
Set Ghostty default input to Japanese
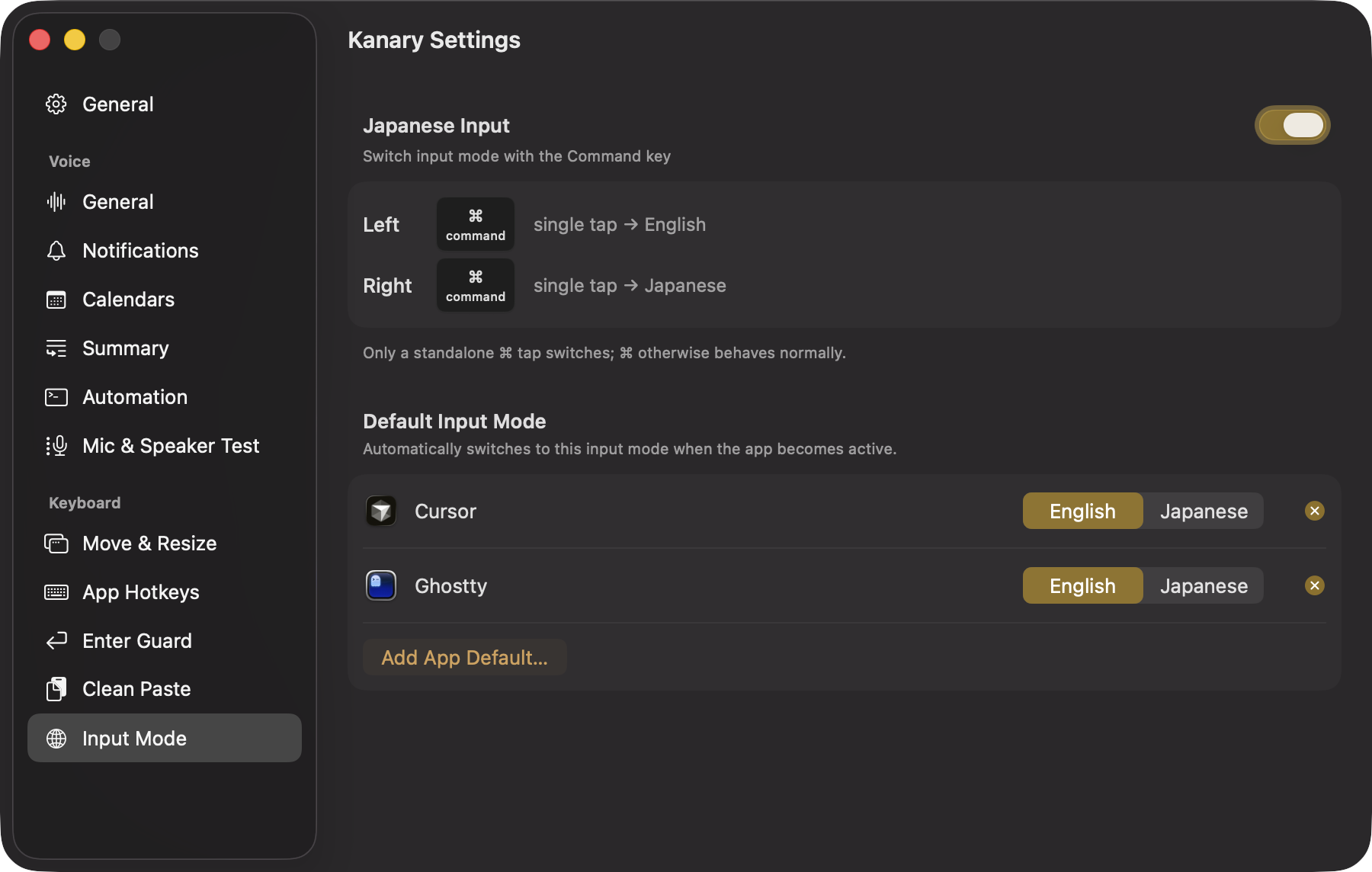pos(1204,585)
